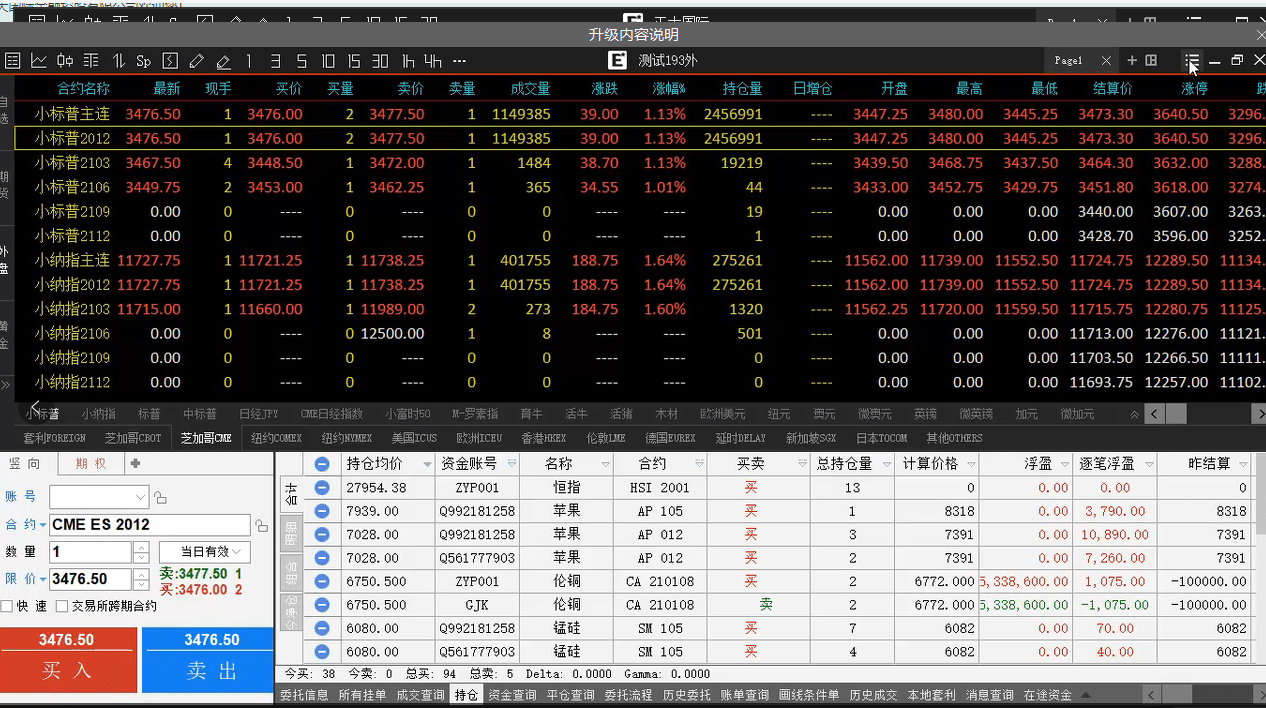Collapse the GJK 伦铜 row minus icon

[x=322, y=605]
